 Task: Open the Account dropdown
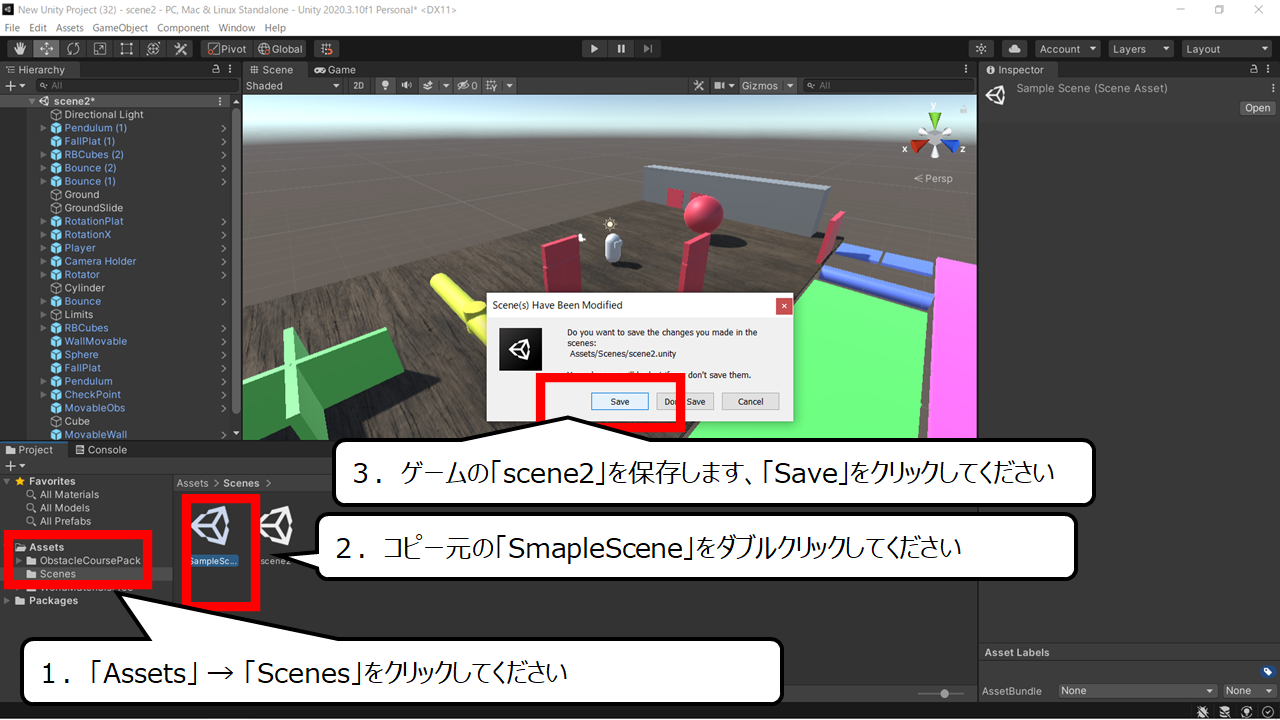pyautogui.click(x=1067, y=48)
